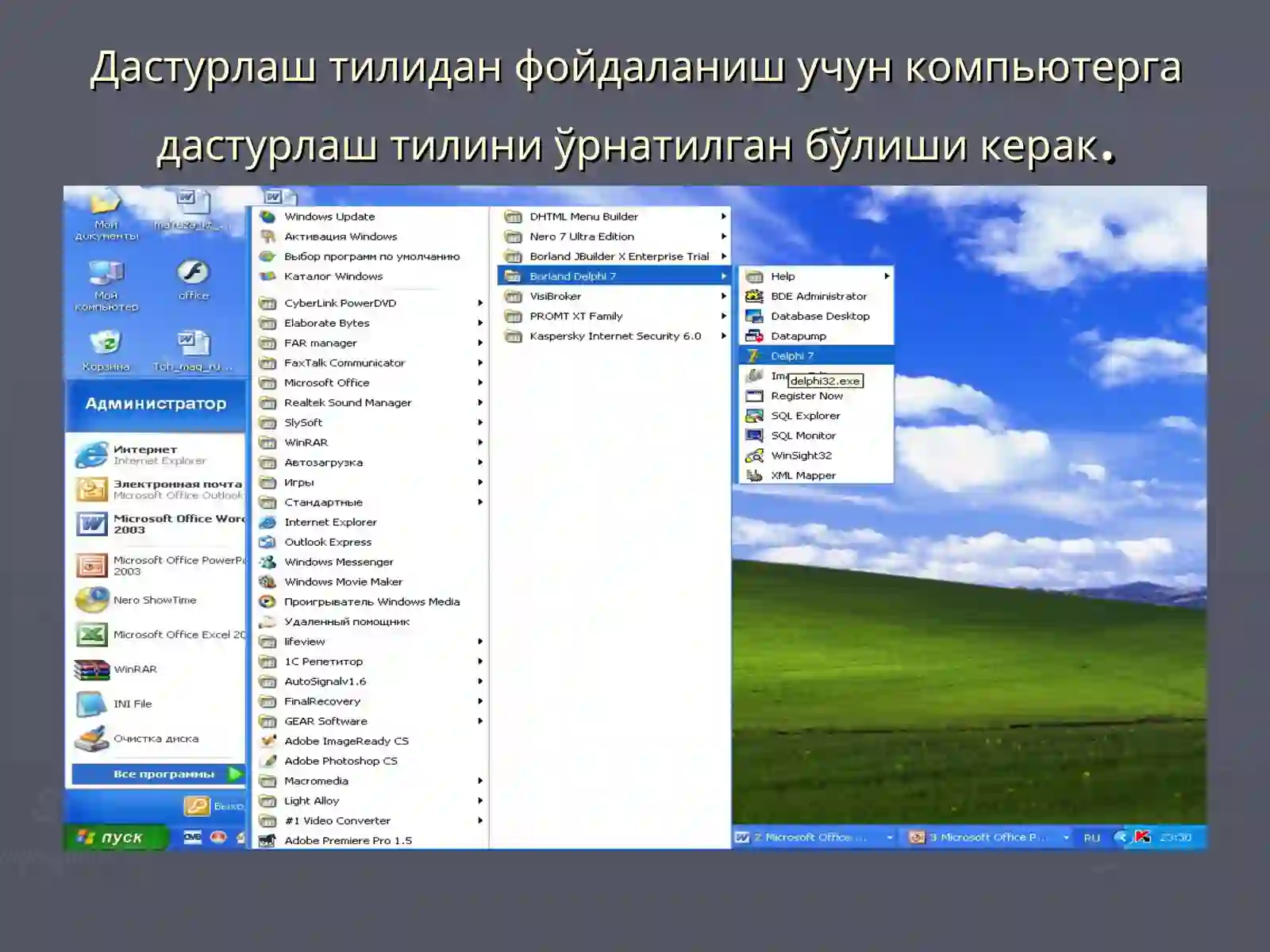Expand the WinRAR program folder arrow
1270x952 pixels.
click(479, 442)
